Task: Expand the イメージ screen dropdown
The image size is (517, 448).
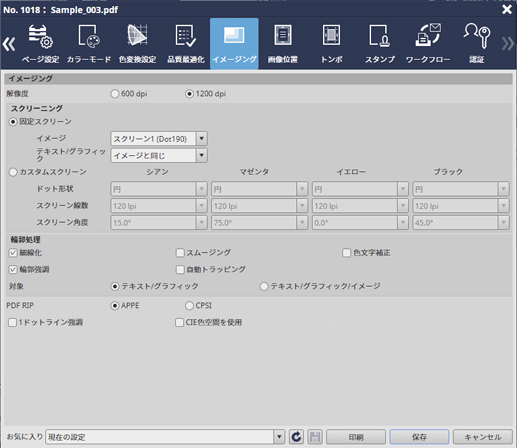Action: [202, 138]
